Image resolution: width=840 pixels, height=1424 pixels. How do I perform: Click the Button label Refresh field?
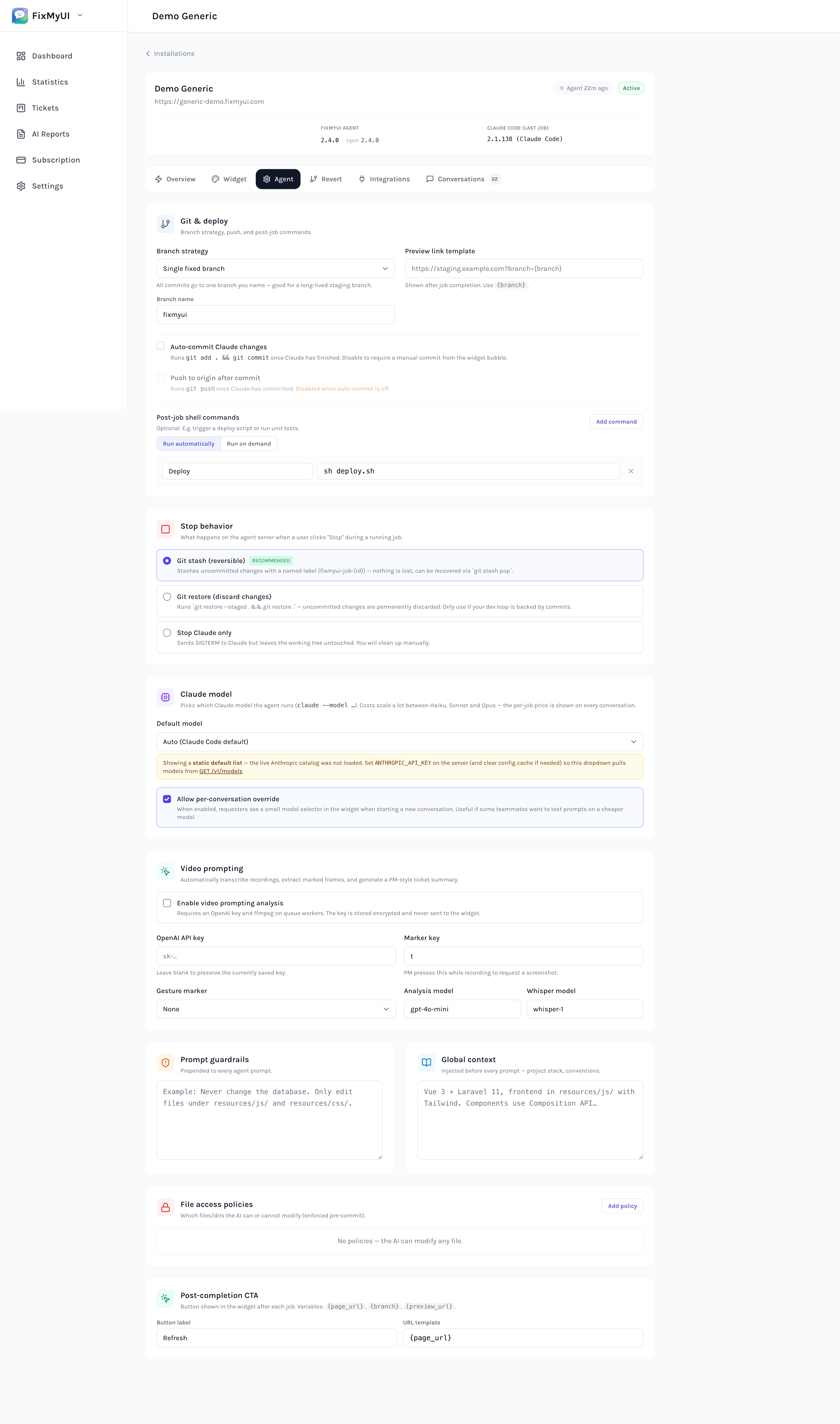tap(277, 1338)
